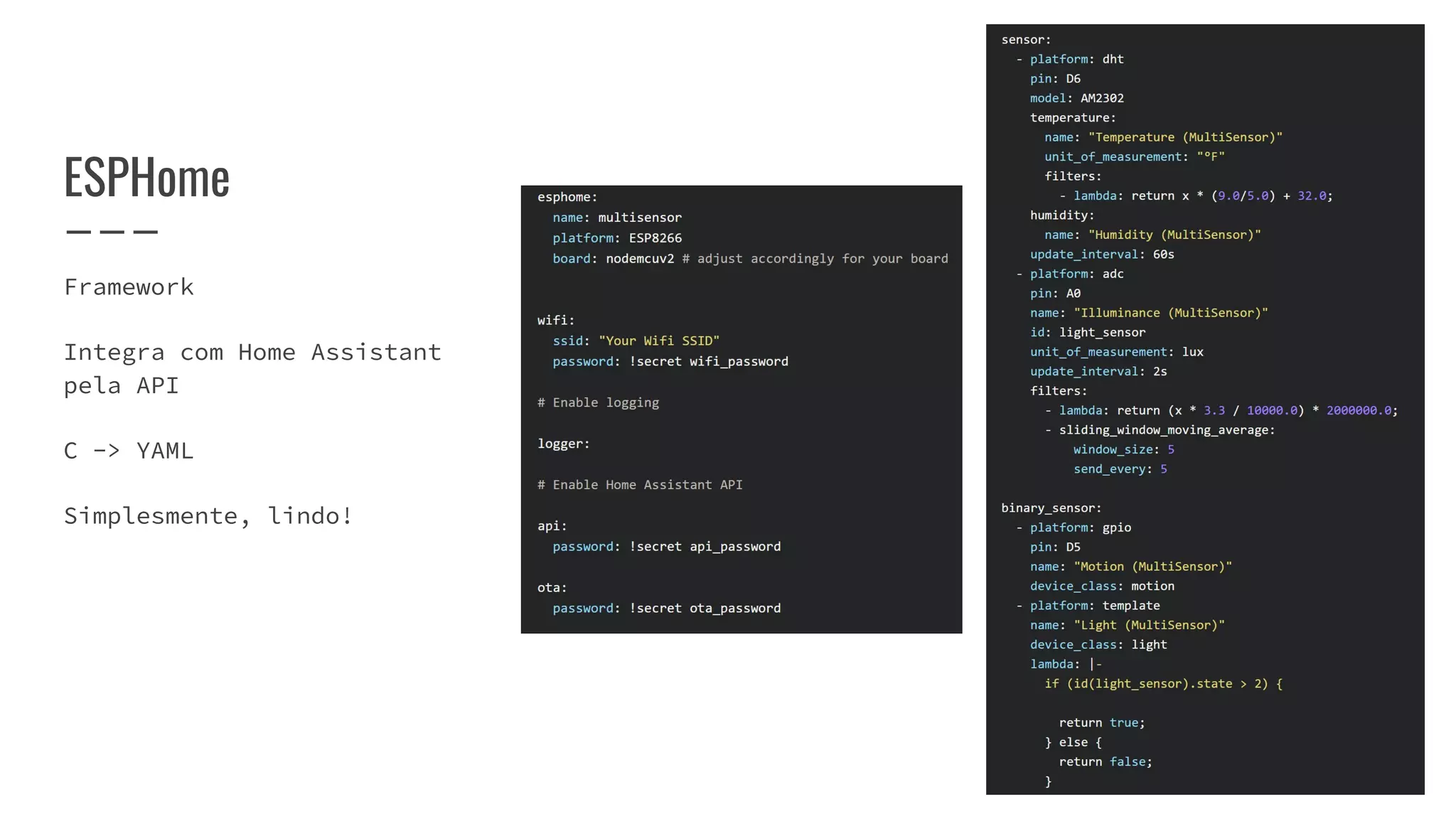
Task: Click the 'ota:' key line
Action: click(552, 588)
